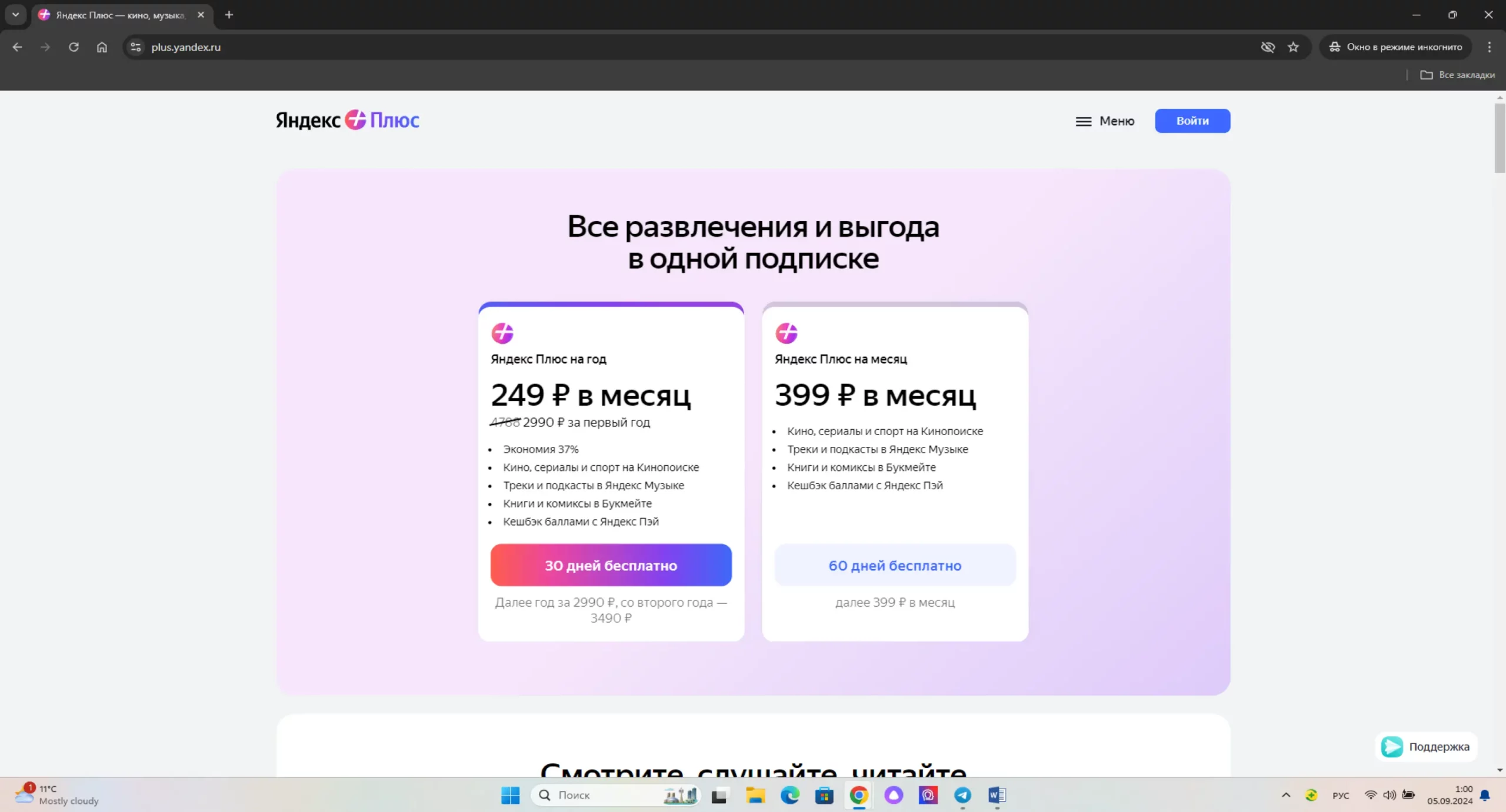Open Telegram from the taskbar

962,795
